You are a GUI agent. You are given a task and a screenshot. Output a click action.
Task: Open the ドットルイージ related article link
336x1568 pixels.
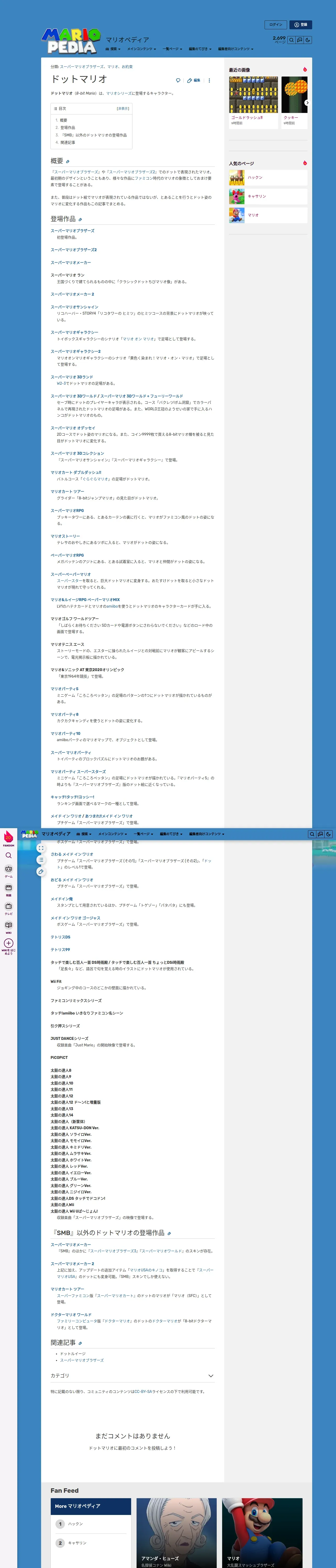(72, 1354)
